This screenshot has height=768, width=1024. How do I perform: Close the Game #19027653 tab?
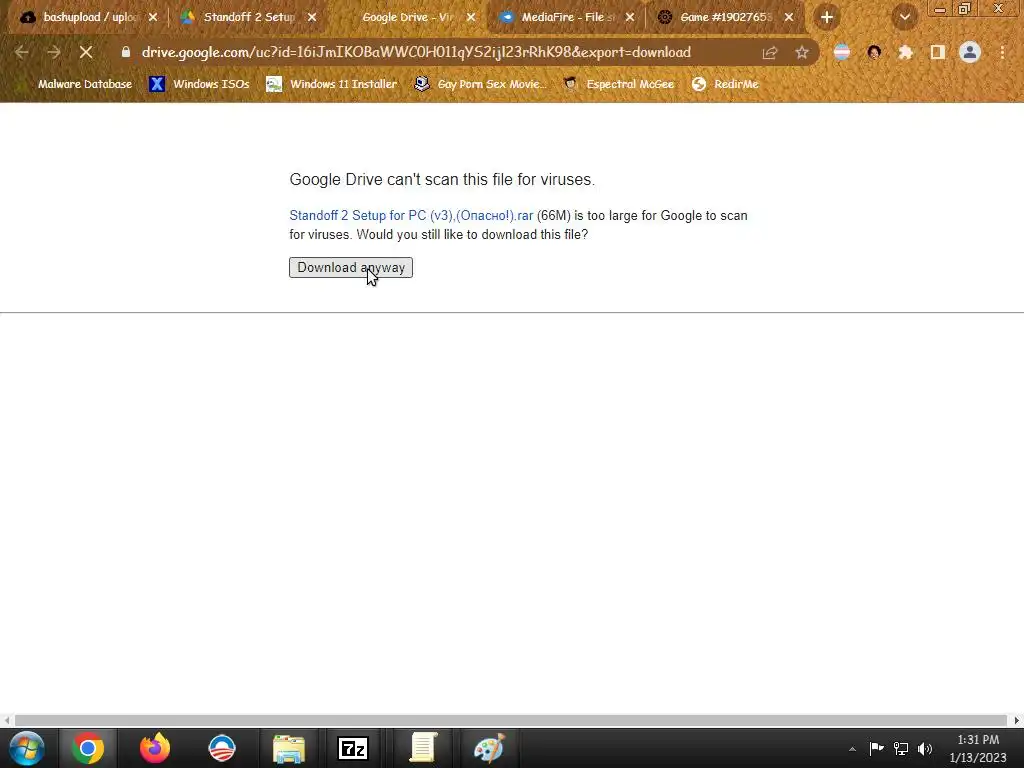point(789,17)
